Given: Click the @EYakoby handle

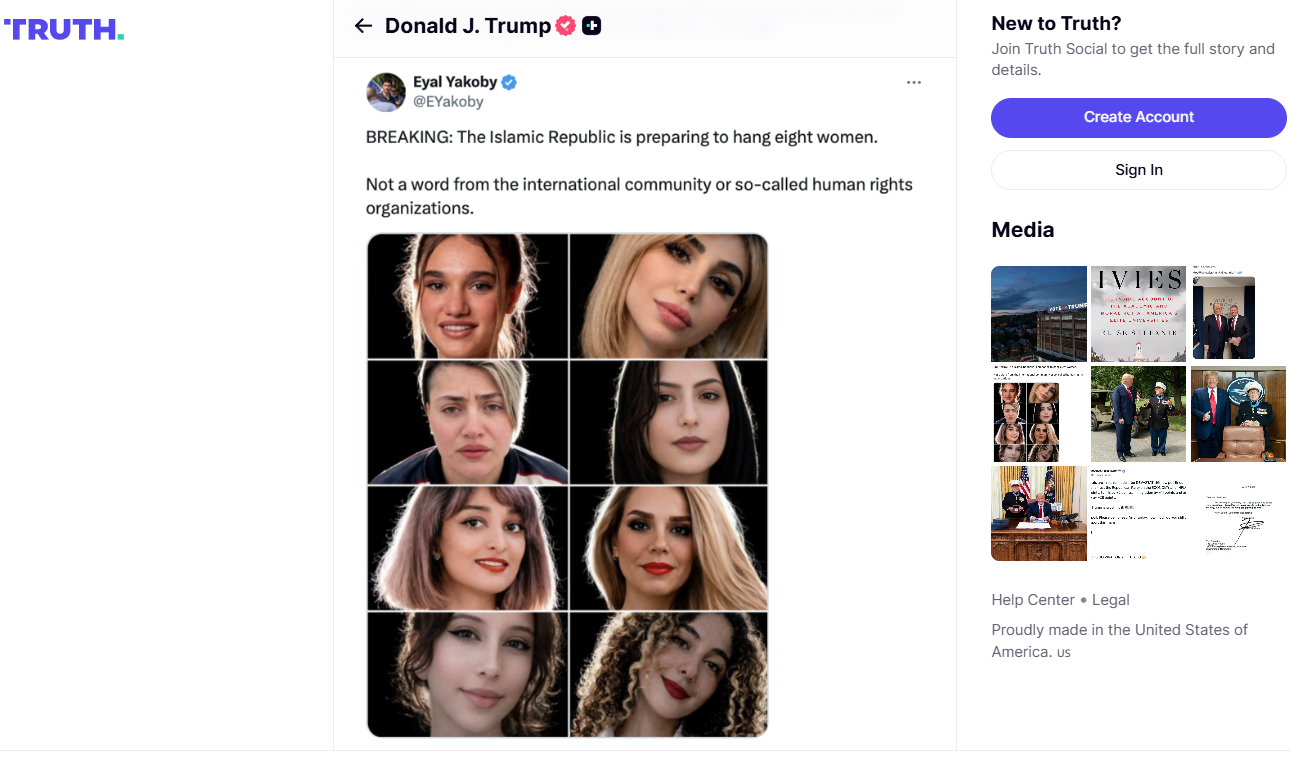Looking at the screenshot, I should tap(448, 102).
